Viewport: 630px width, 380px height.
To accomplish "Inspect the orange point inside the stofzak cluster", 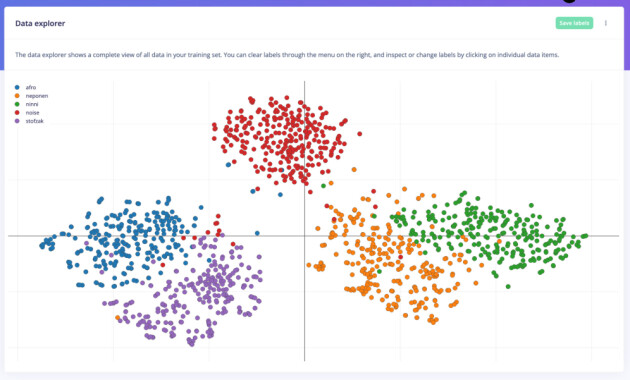I will pyautogui.click(x=117, y=317).
